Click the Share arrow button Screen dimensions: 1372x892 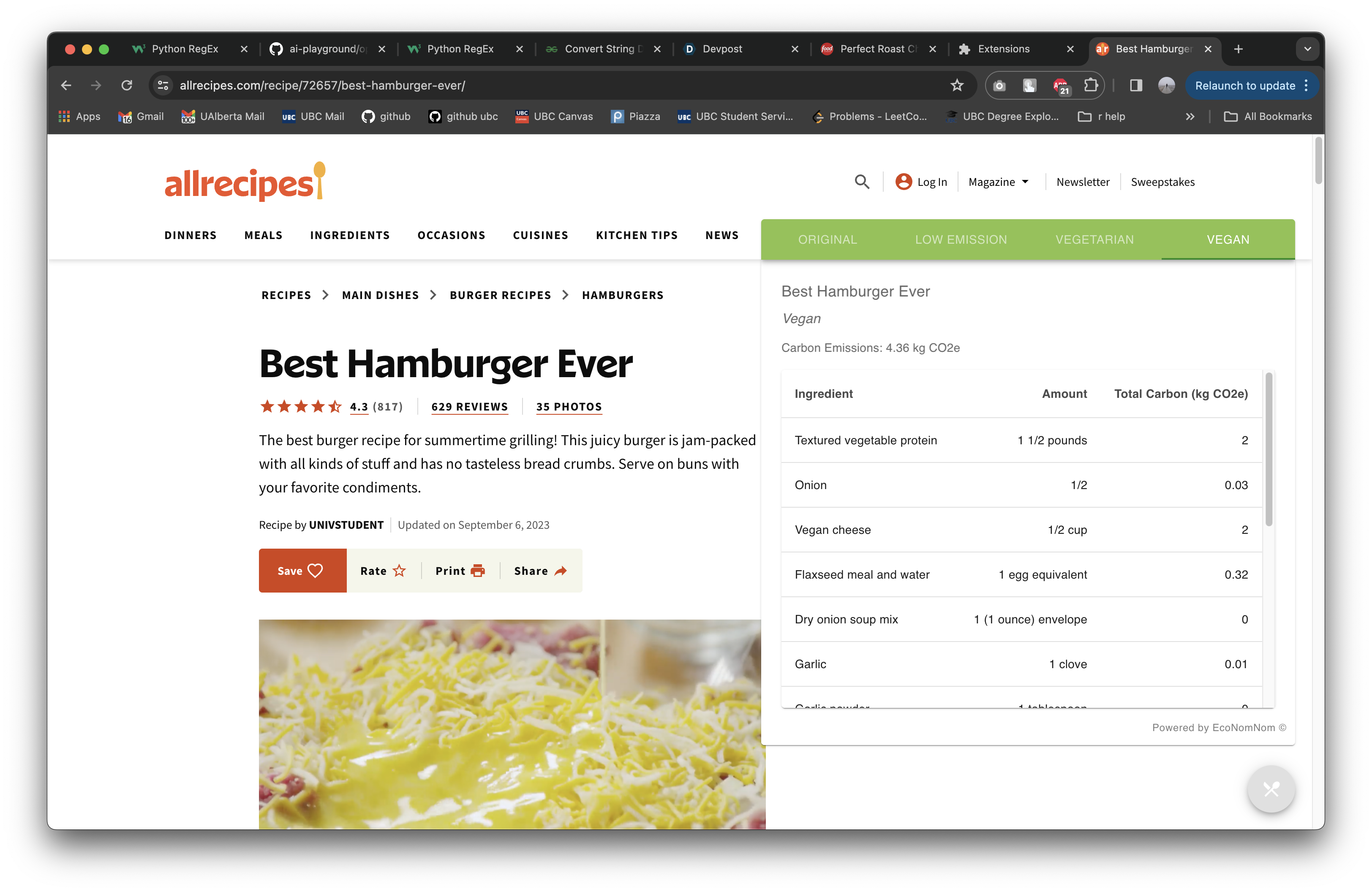pyautogui.click(x=540, y=571)
